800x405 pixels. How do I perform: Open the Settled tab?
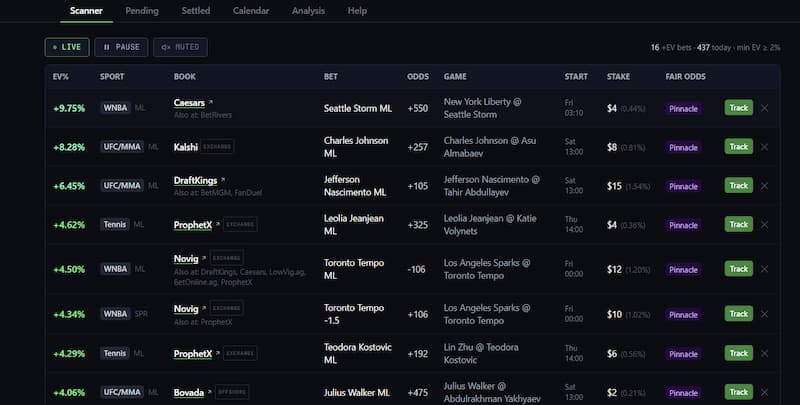[196, 11]
